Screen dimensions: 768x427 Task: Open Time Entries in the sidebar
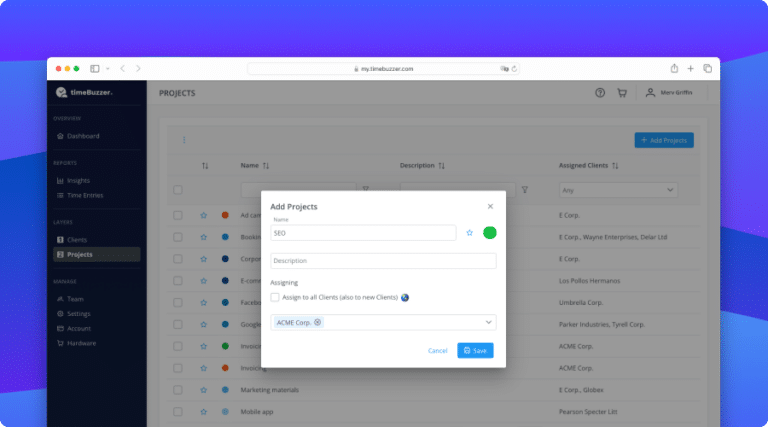coord(80,195)
